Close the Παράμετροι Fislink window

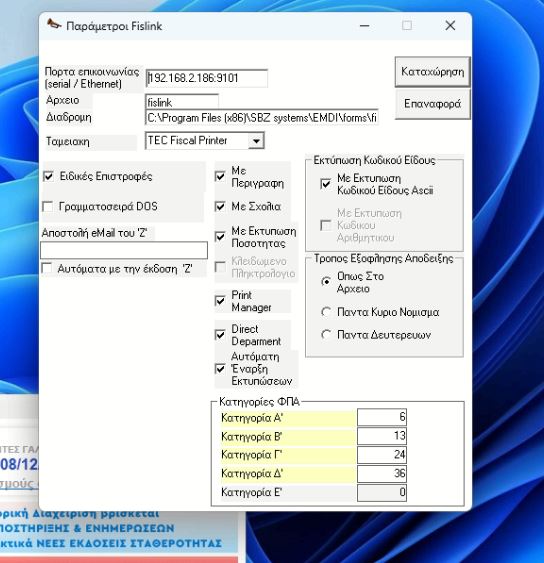450,25
